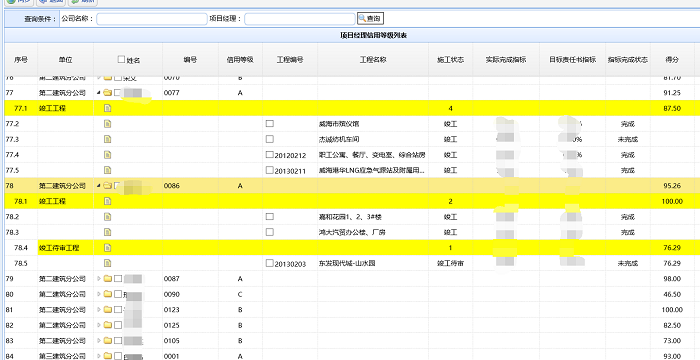Image resolution: width=700 pixels, height=360 pixels.
Task: Expand the tree node of row 82
Action: (x=99, y=325)
